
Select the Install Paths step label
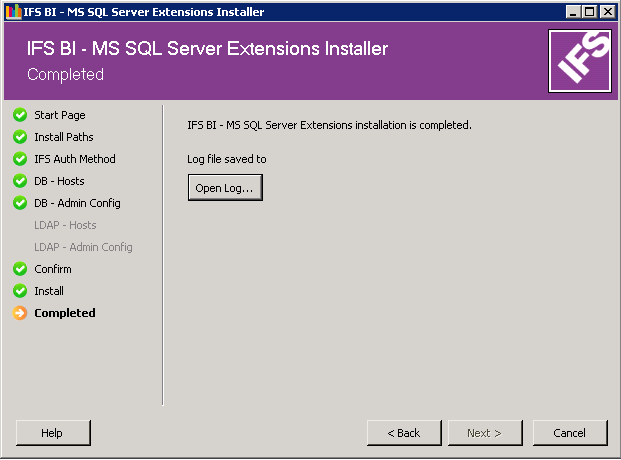click(63, 137)
